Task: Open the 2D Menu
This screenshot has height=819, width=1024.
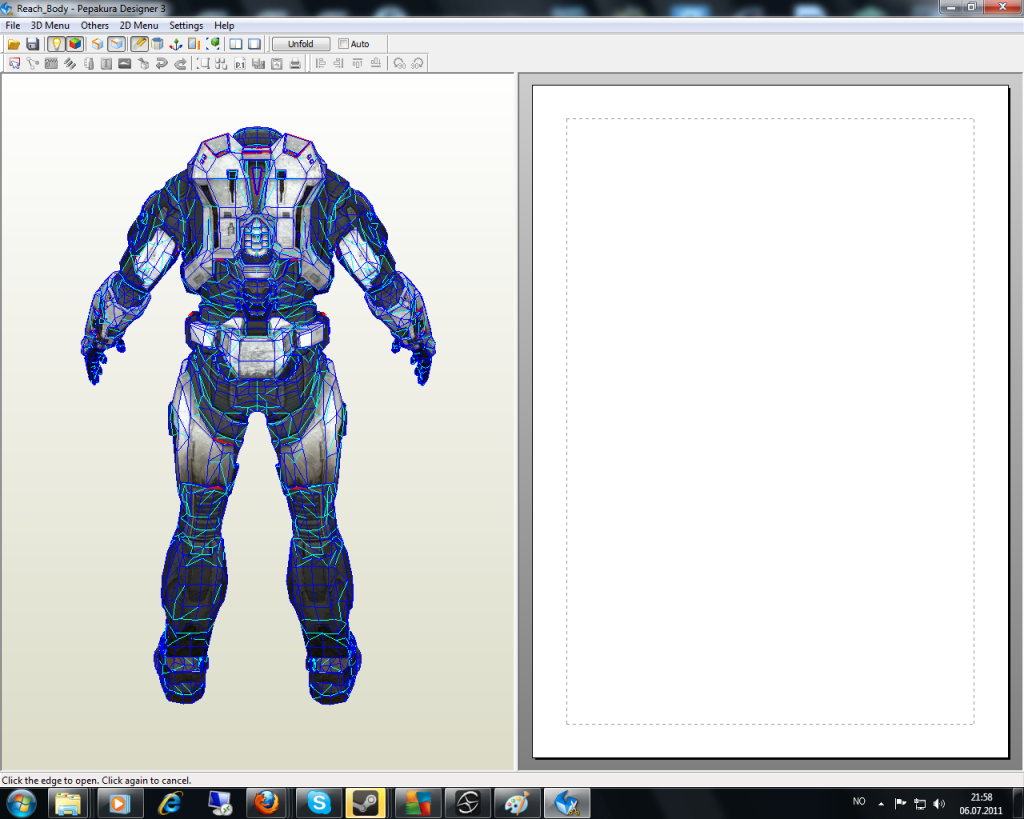Action: point(138,25)
